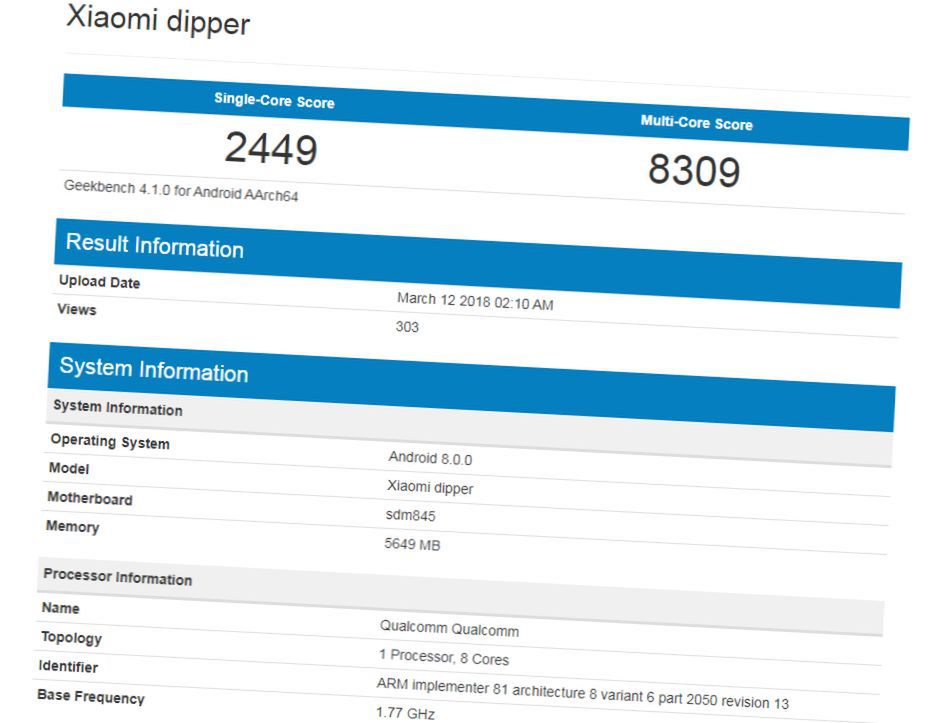Click the Identifier label

click(68, 666)
